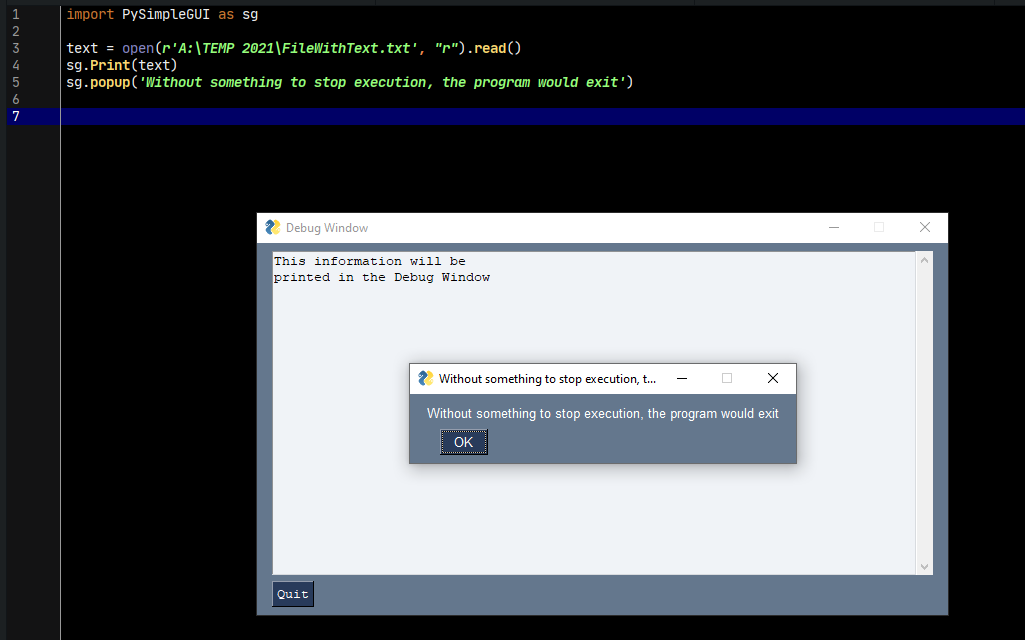The width and height of the screenshot is (1025, 640).
Task: Close the Debug Window
Action: pyautogui.click(x=923, y=227)
